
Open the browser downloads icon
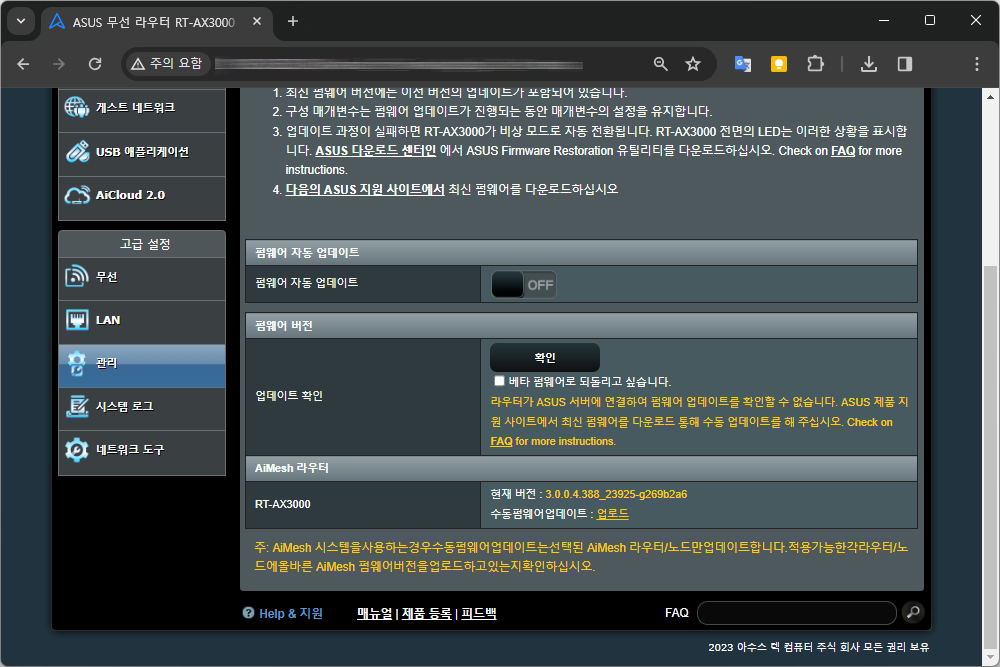869,64
